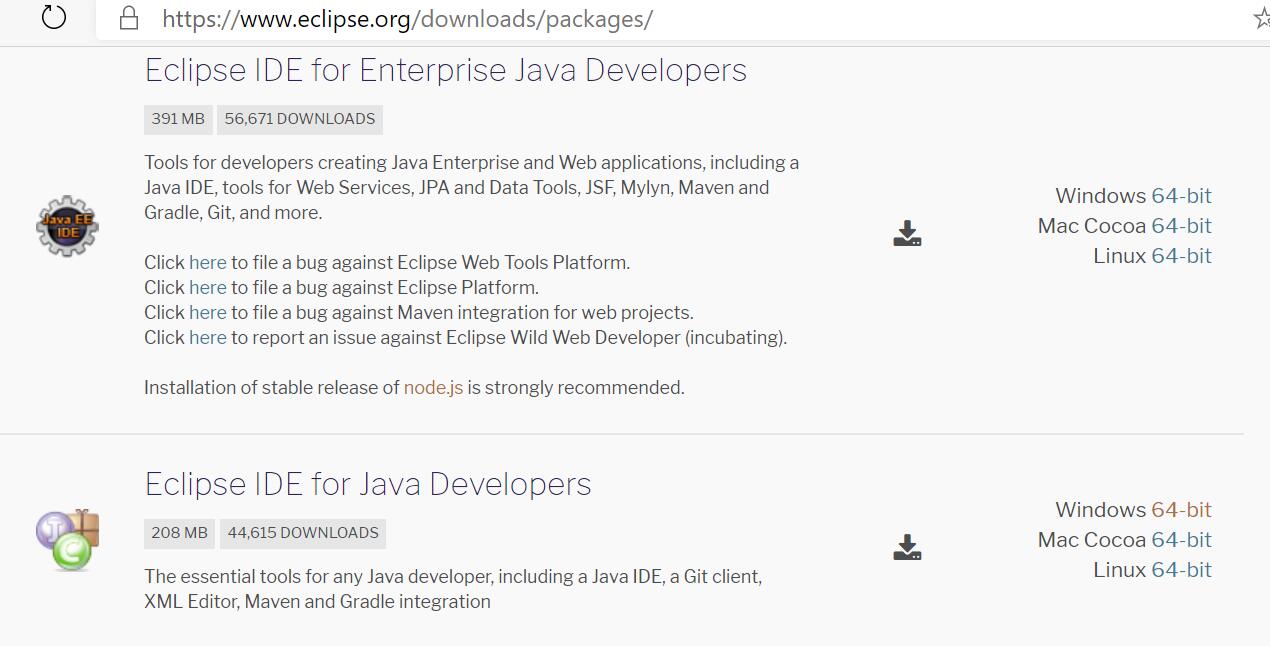Click the node.js link

pos(433,387)
